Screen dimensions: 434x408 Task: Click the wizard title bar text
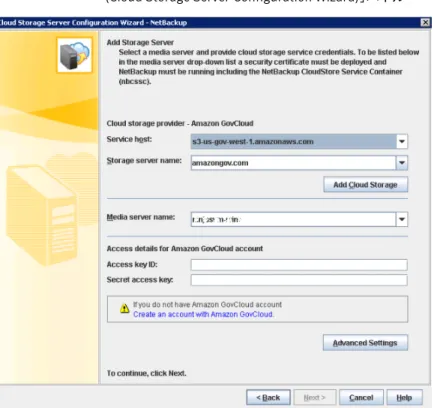click(x=93, y=22)
